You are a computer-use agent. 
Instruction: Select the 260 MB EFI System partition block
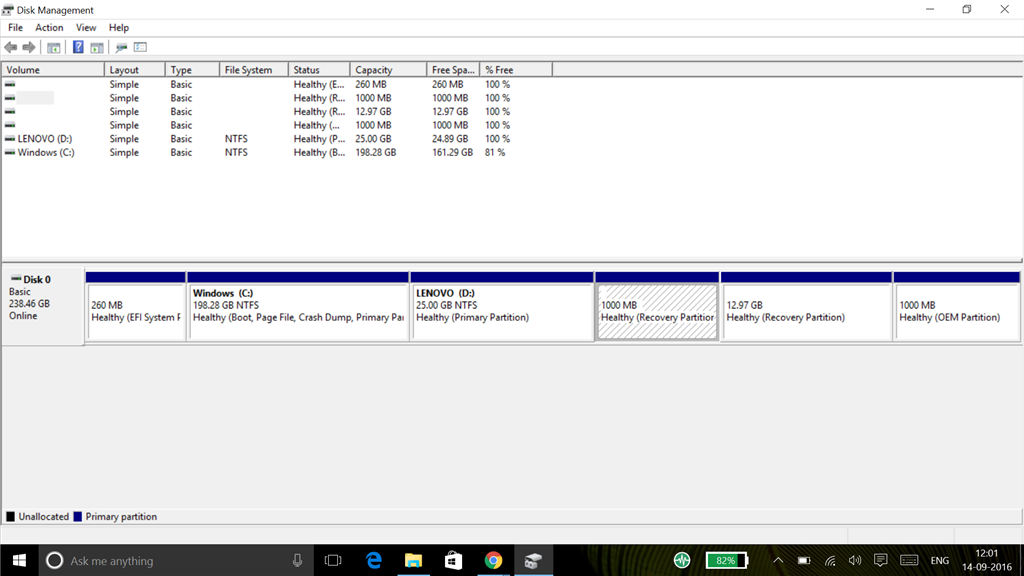136,306
